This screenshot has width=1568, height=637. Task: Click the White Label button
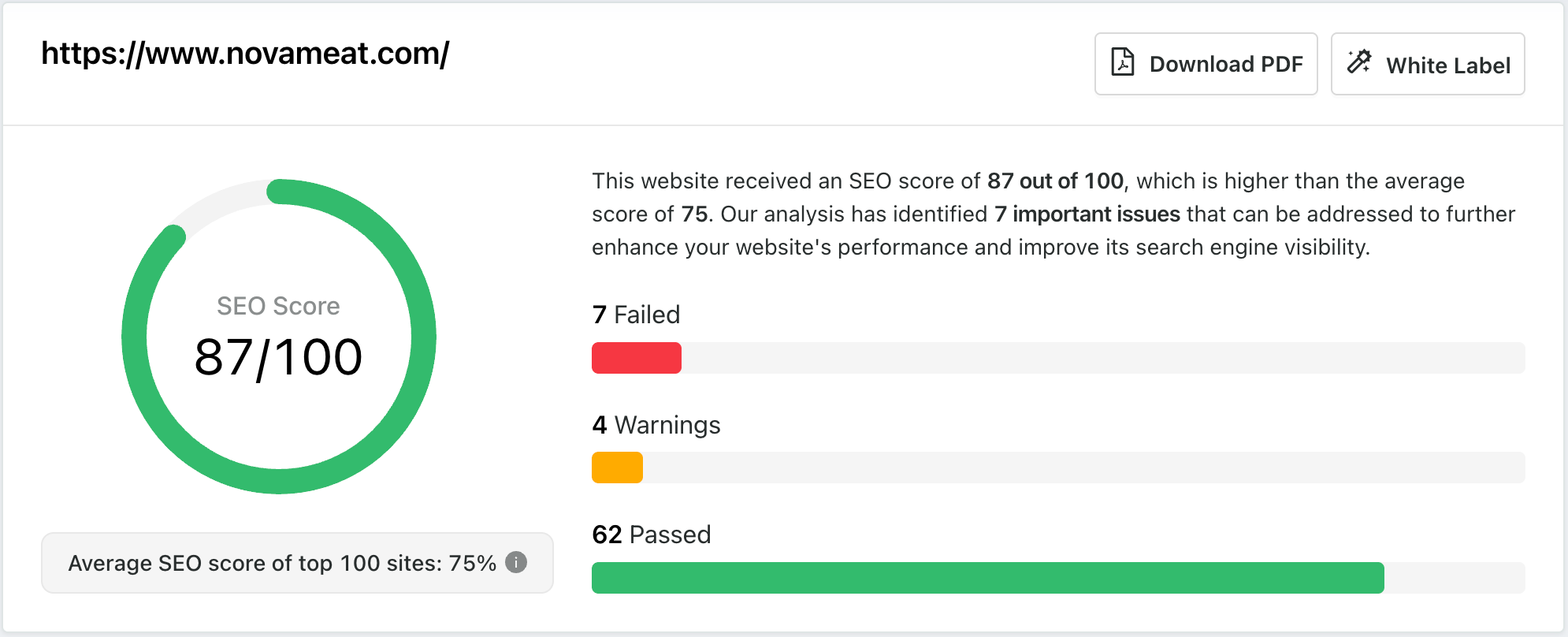click(1428, 64)
